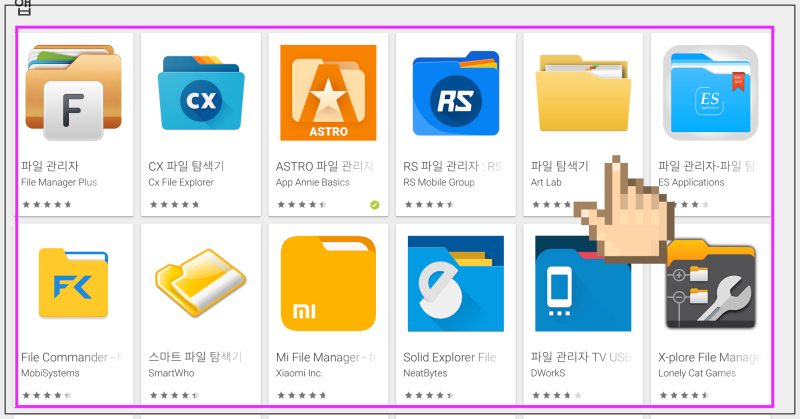Screen dimensions: 800x419
Task: Click developer name 'SmartWho'
Action: [x=171, y=373]
